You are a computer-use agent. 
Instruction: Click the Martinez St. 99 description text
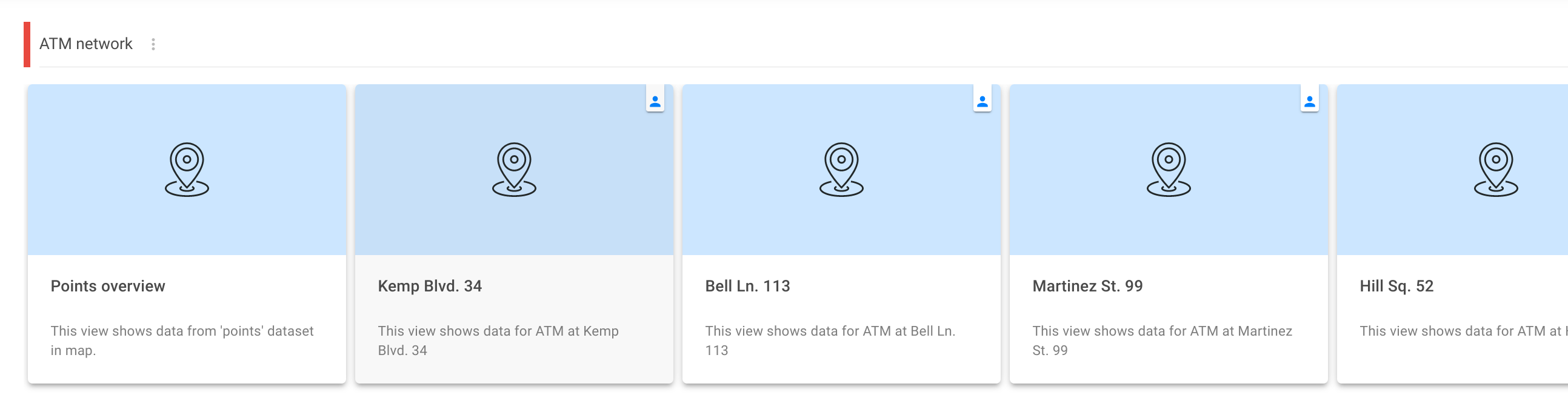[1162, 340]
